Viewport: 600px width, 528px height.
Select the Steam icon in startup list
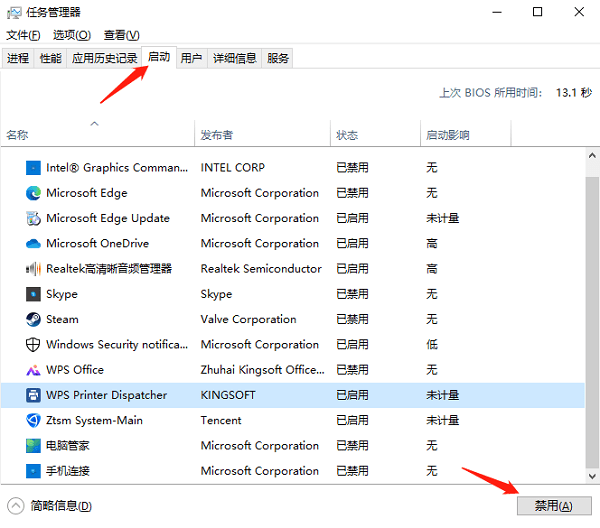click(x=33, y=319)
